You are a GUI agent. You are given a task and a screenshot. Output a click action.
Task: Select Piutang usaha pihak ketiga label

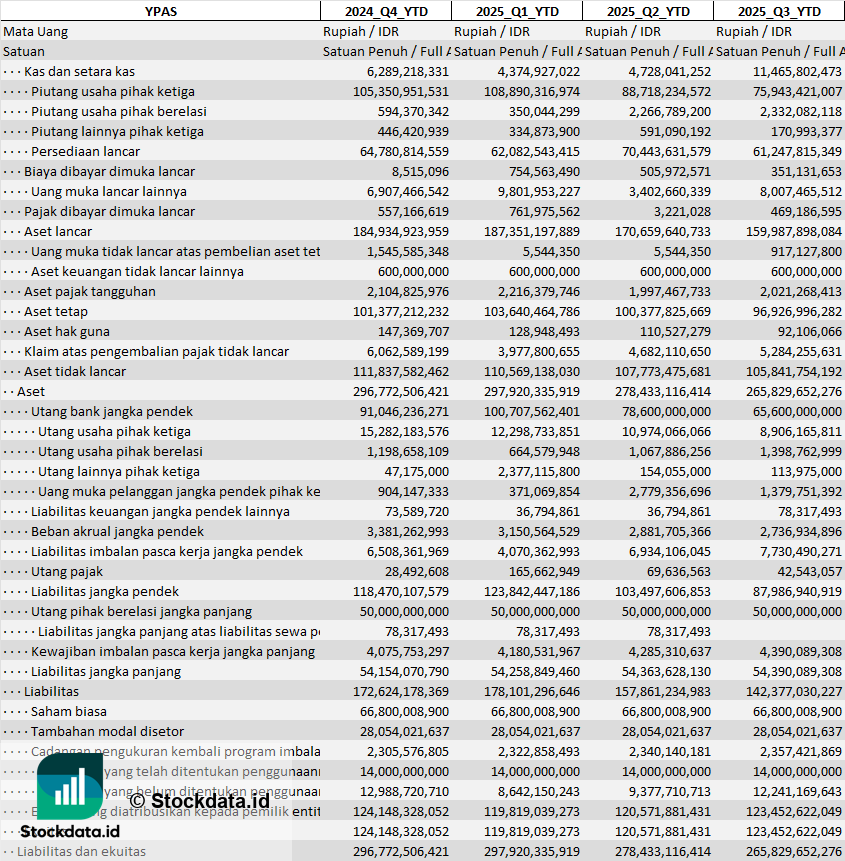coord(113,92)
